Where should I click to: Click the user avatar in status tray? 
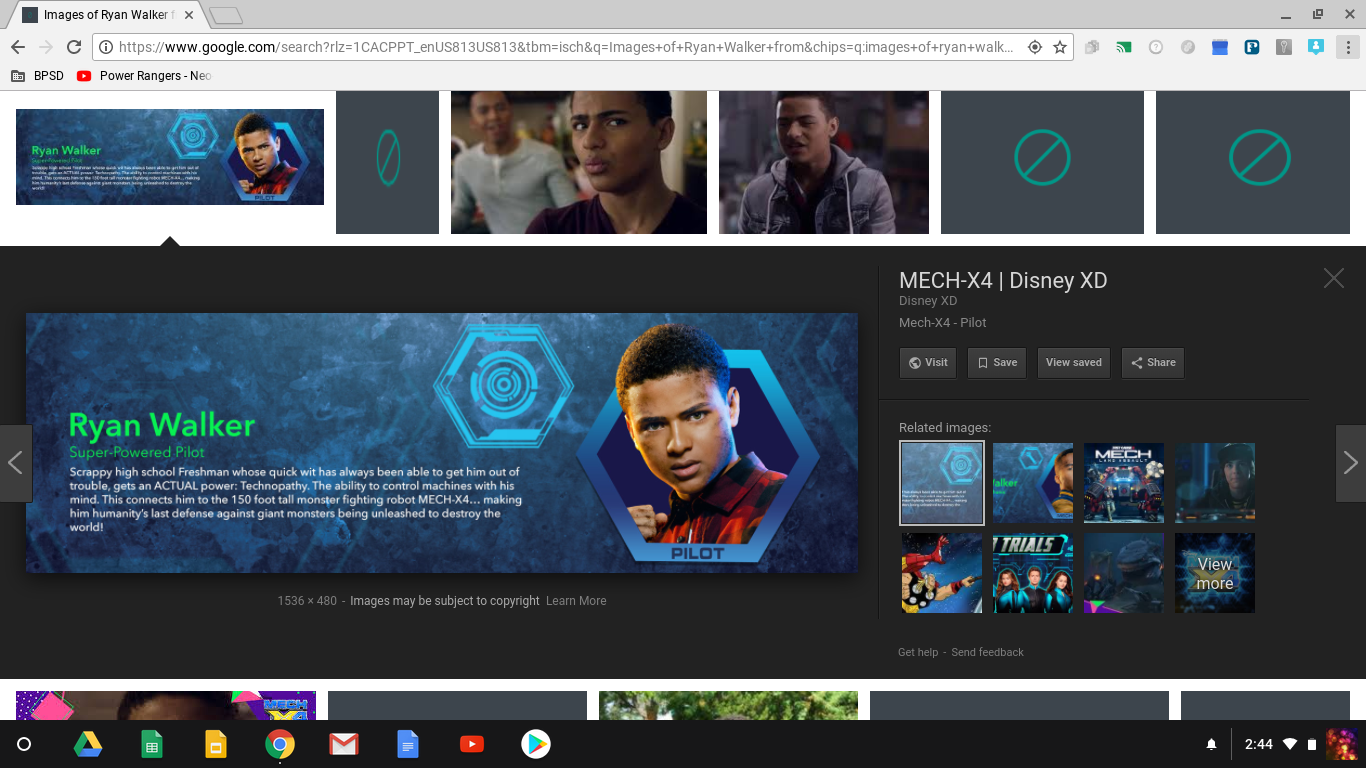coord(1340,744)
